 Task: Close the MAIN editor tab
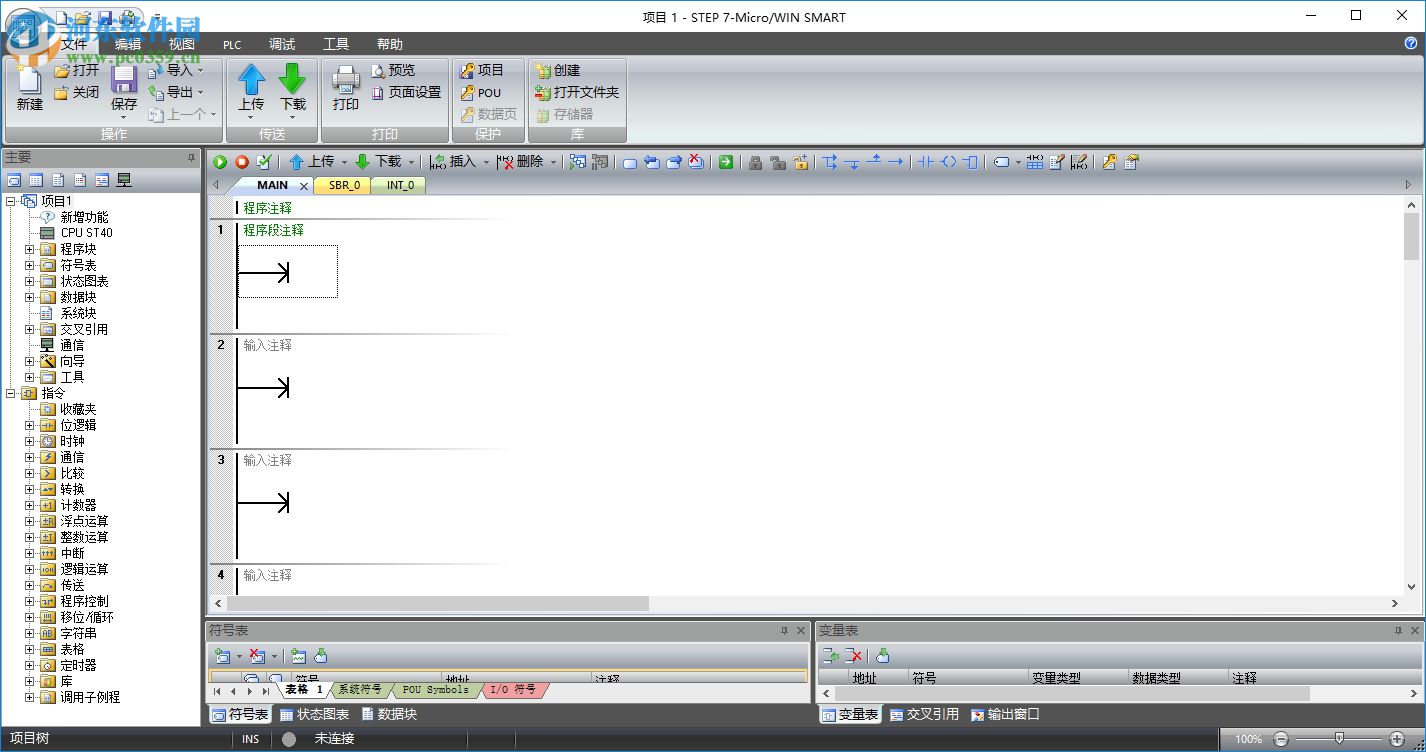[304, 186]
